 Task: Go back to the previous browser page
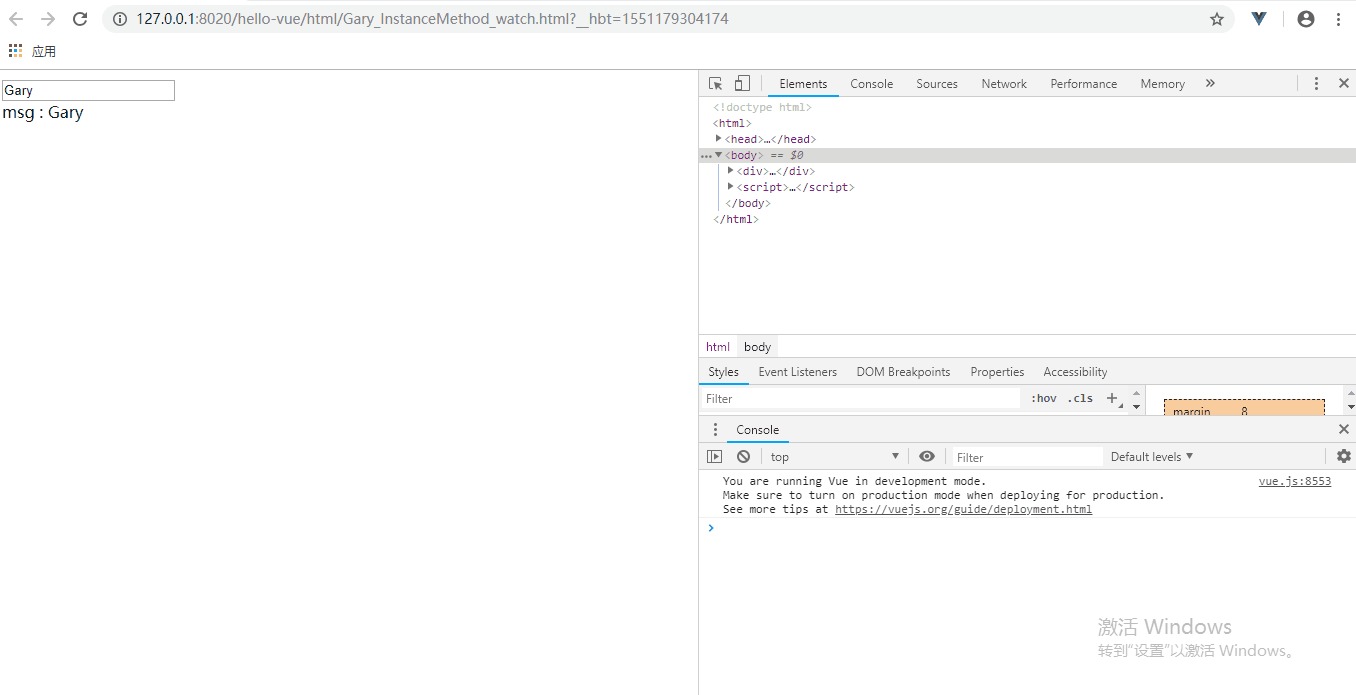[16, 19]
